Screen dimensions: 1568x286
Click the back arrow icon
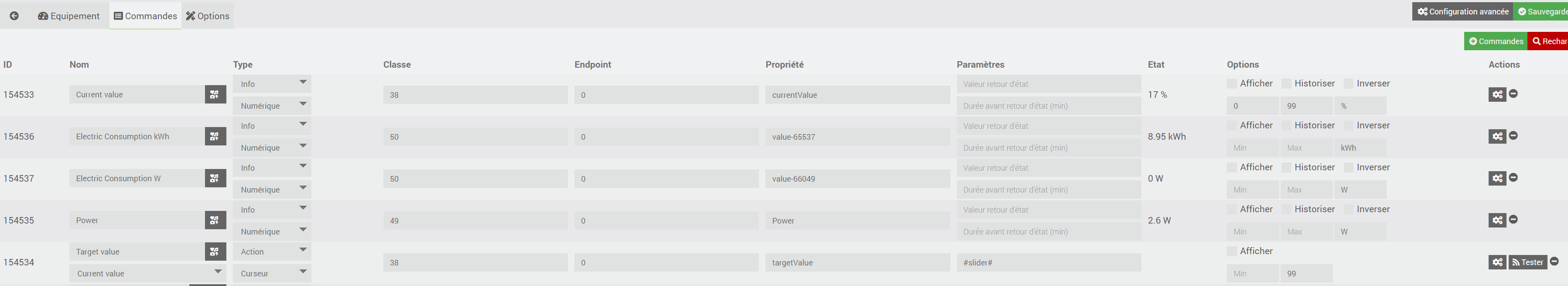(14, 16)
